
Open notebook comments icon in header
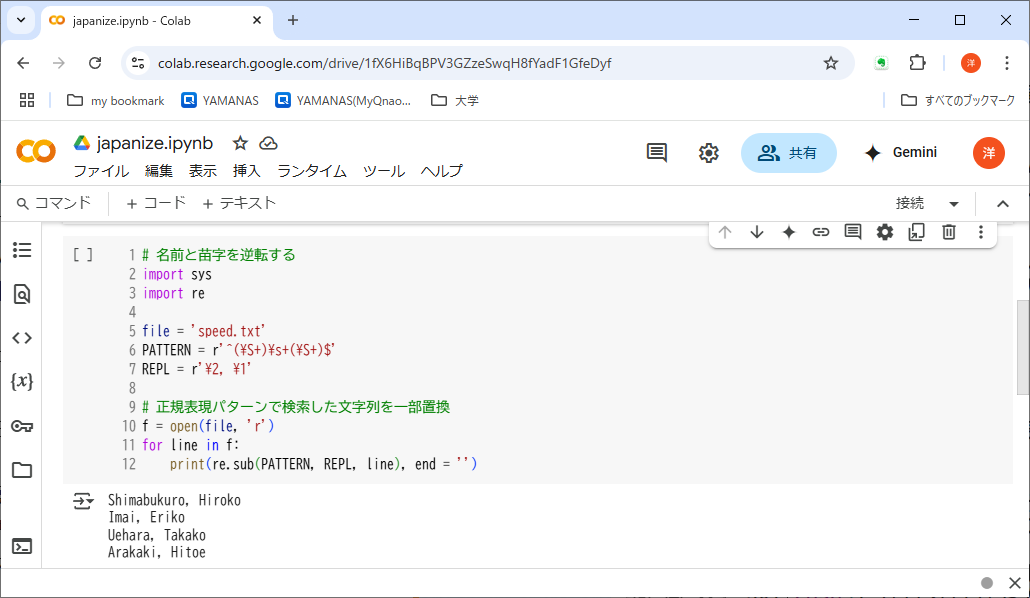click(656, 152)
